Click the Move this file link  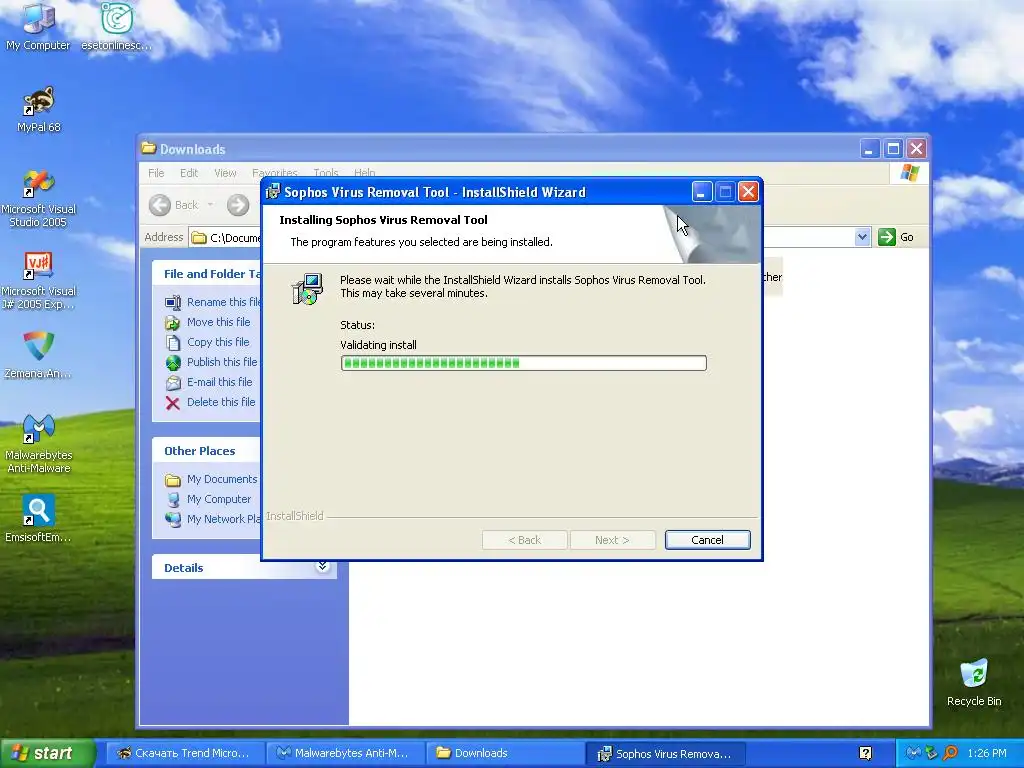coord(219,322)
